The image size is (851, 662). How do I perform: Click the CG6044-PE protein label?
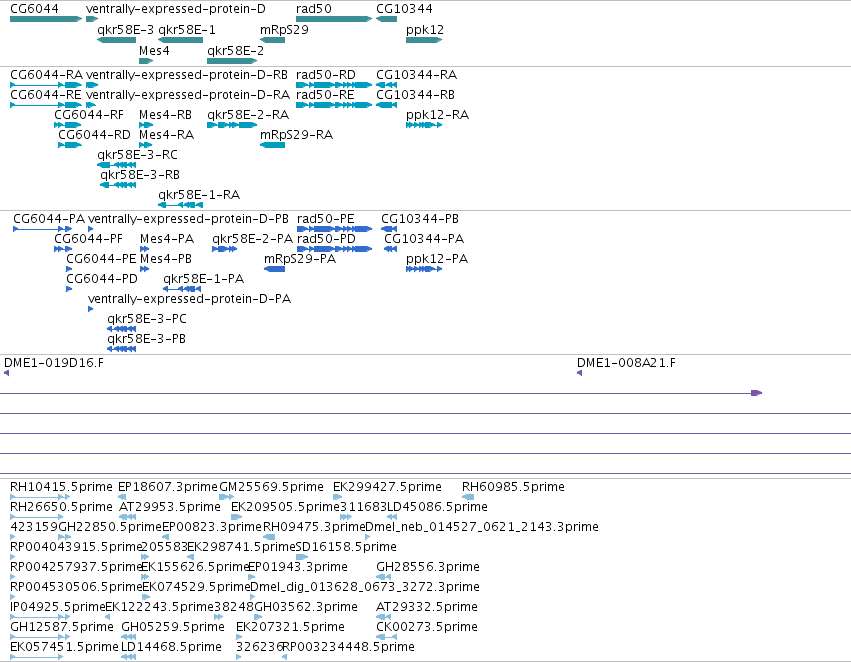[x=101, y=259]
